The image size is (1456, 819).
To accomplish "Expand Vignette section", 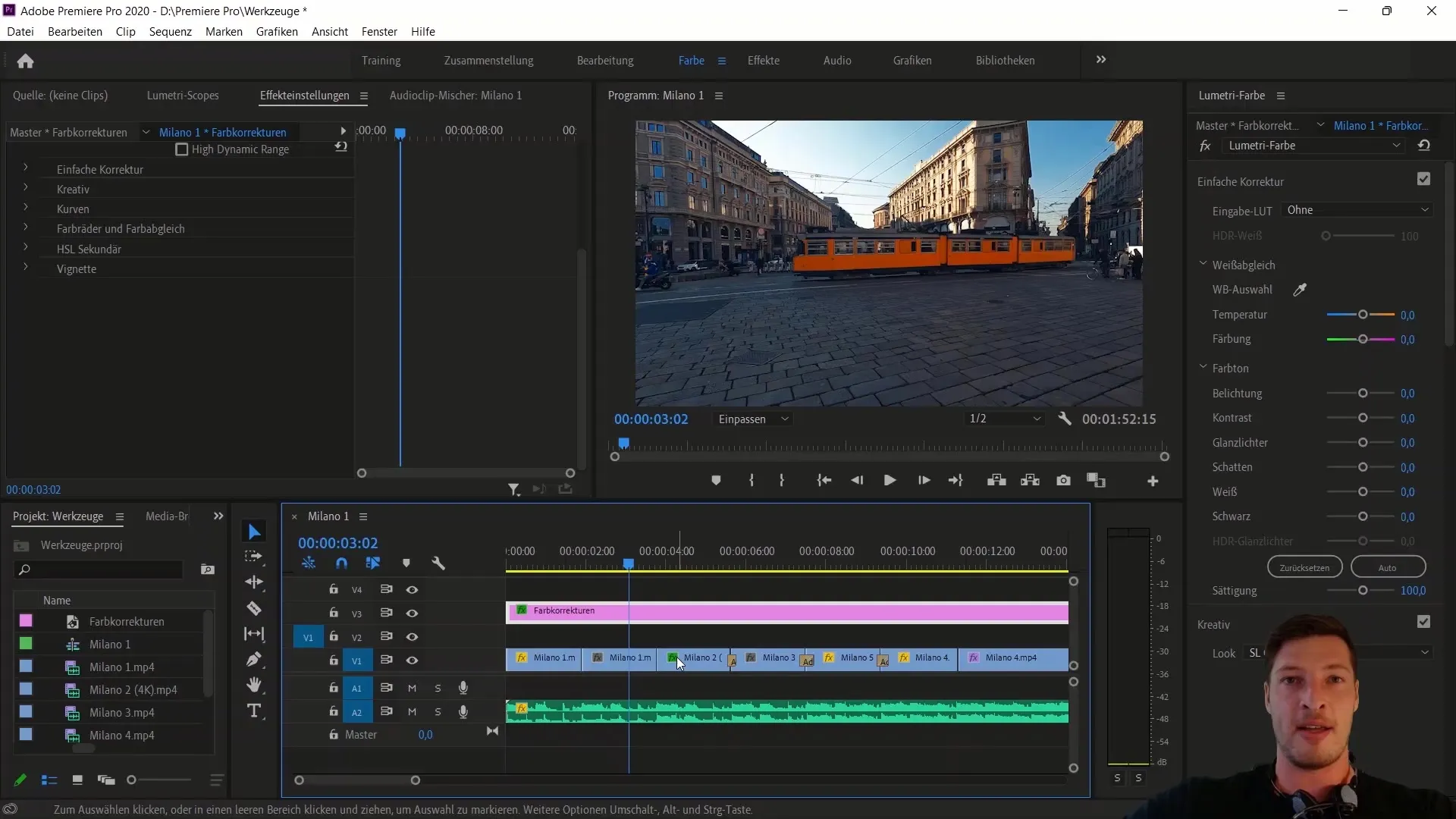I will [25, 267].
